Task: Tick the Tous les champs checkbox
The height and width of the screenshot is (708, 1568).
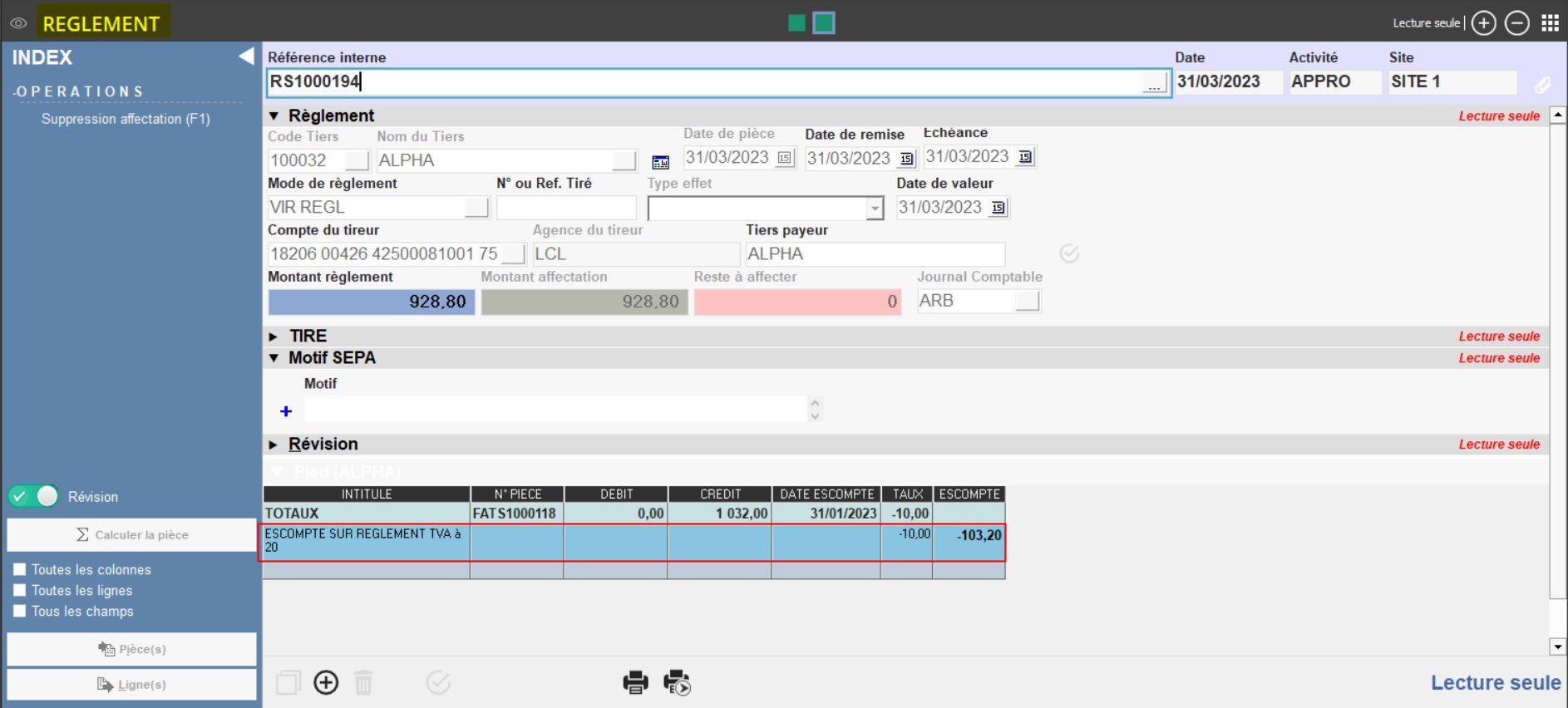Action: 20,611
